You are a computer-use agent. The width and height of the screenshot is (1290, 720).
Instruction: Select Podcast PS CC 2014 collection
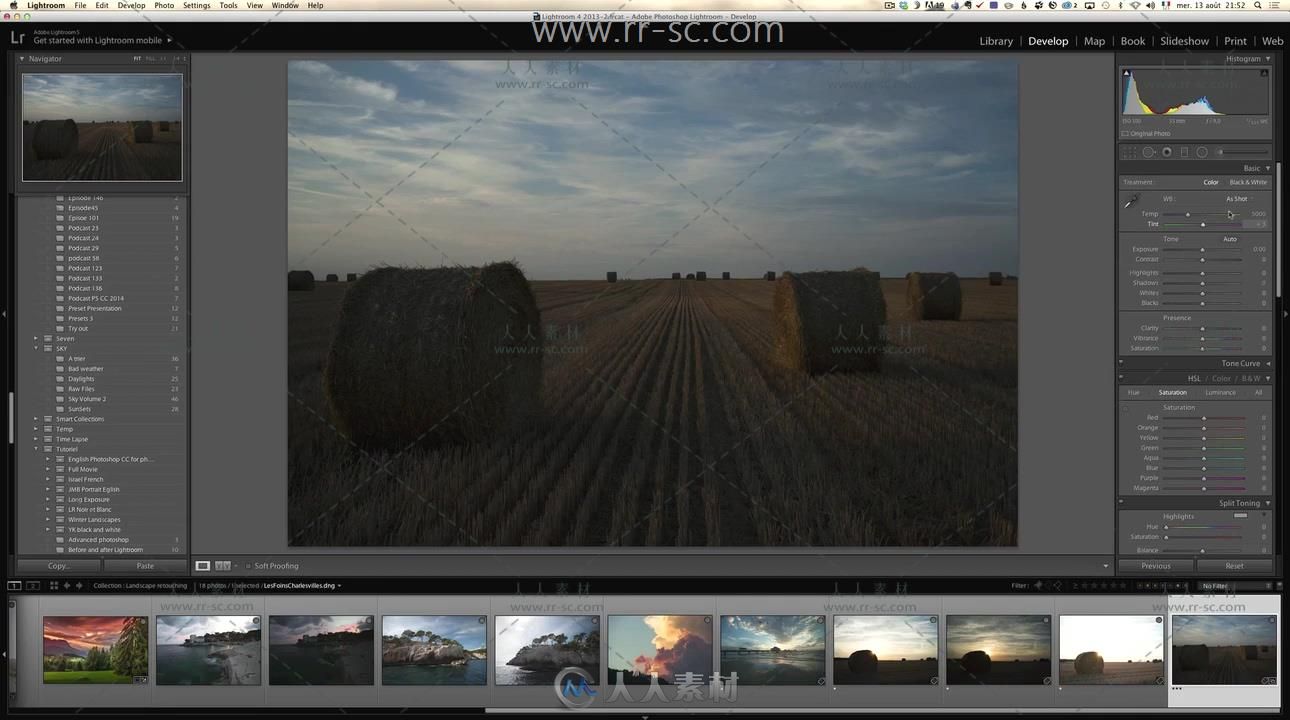pyautogui.click(x=96, y=298)
